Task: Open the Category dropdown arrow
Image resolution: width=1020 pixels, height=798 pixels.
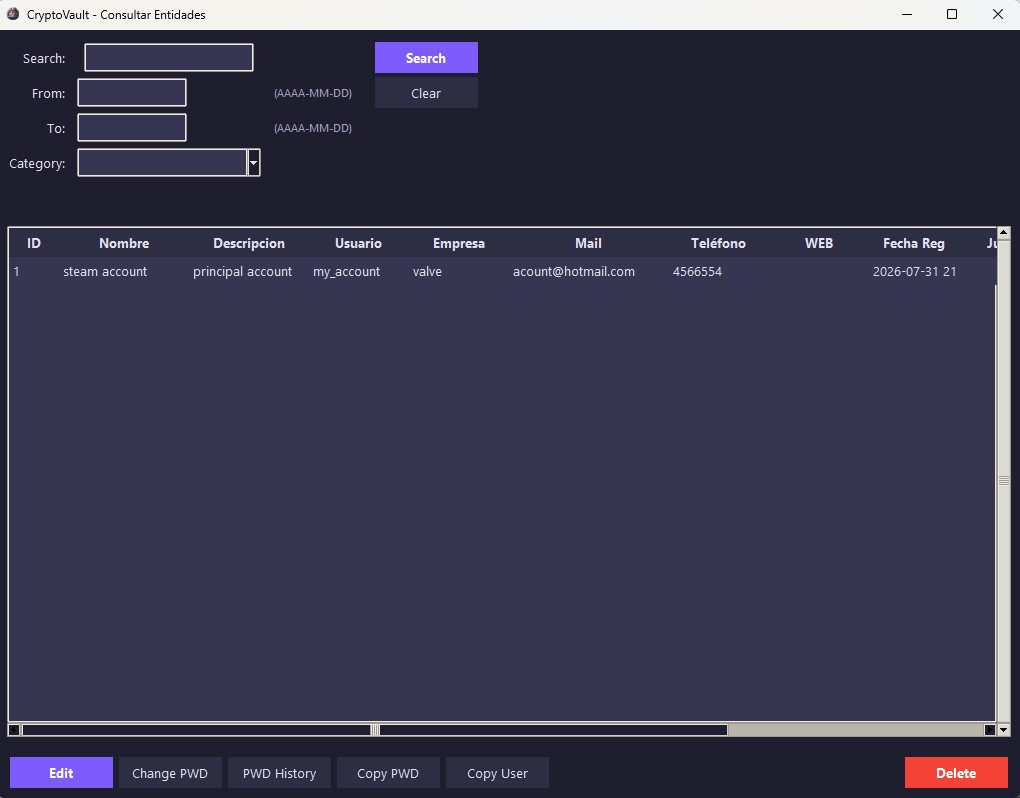Action: [x=254, y=163]
